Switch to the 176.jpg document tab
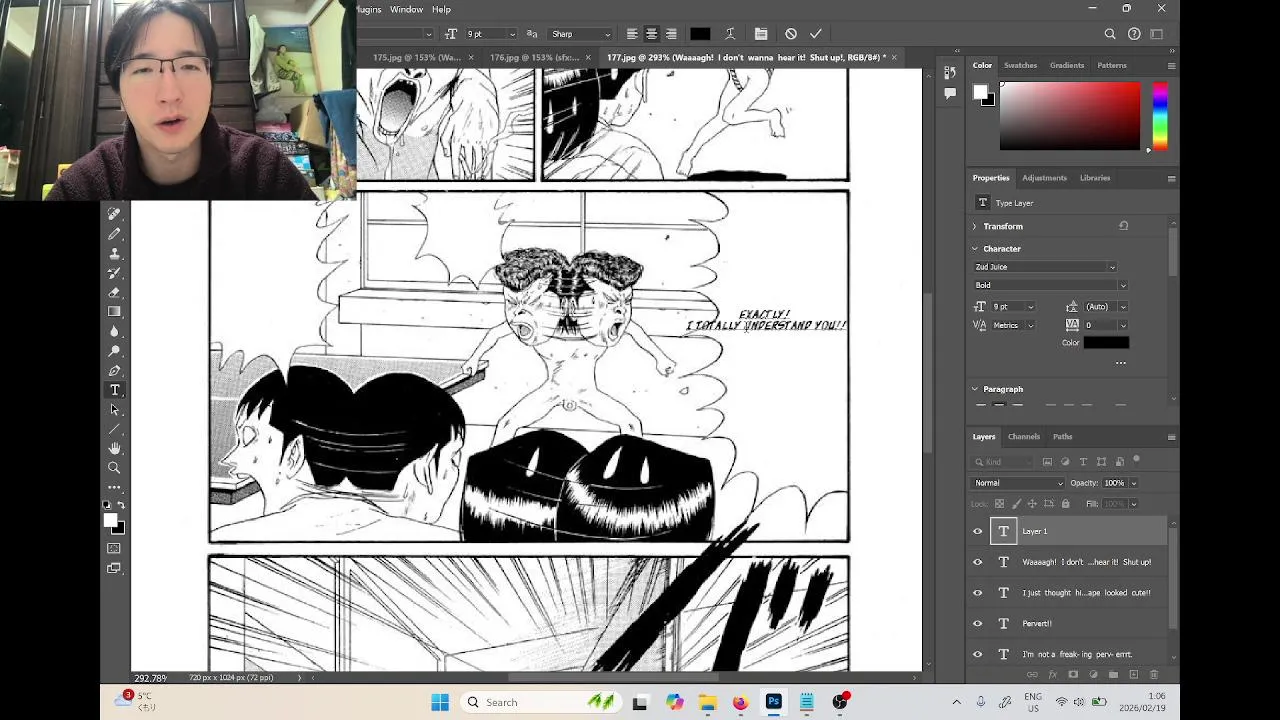Screen dimensions: 1280x720 [x=534, y=57]
